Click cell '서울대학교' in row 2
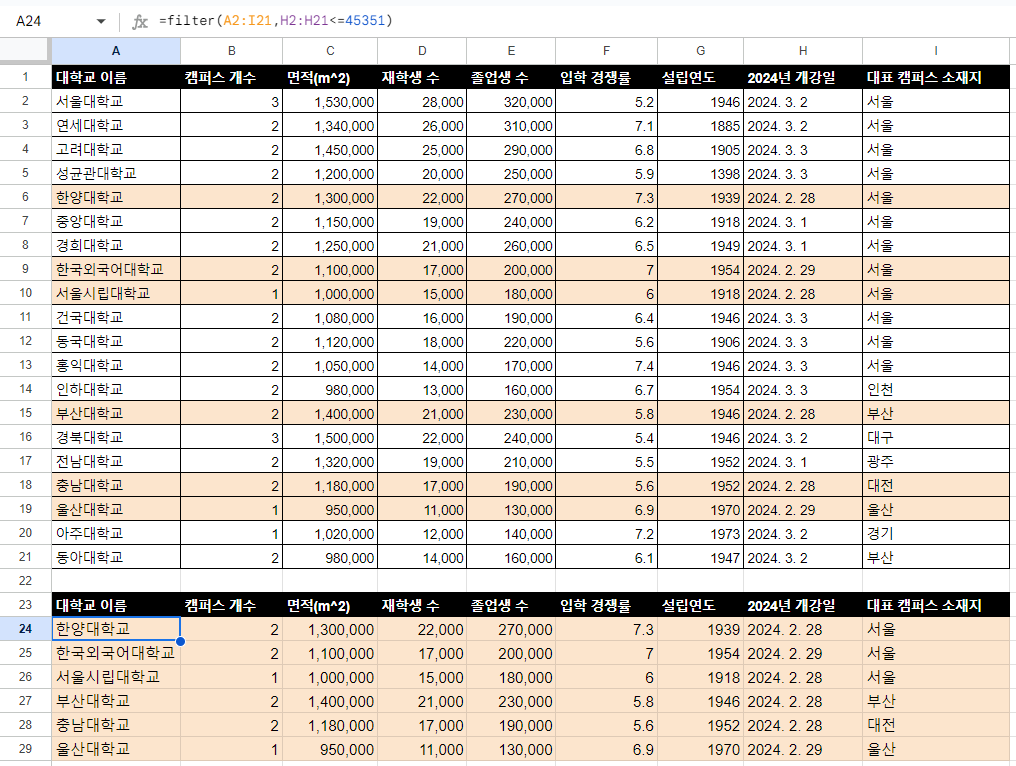Image resolution: width=1016 pixels, height=766 pixels. [x=116, y=102]
